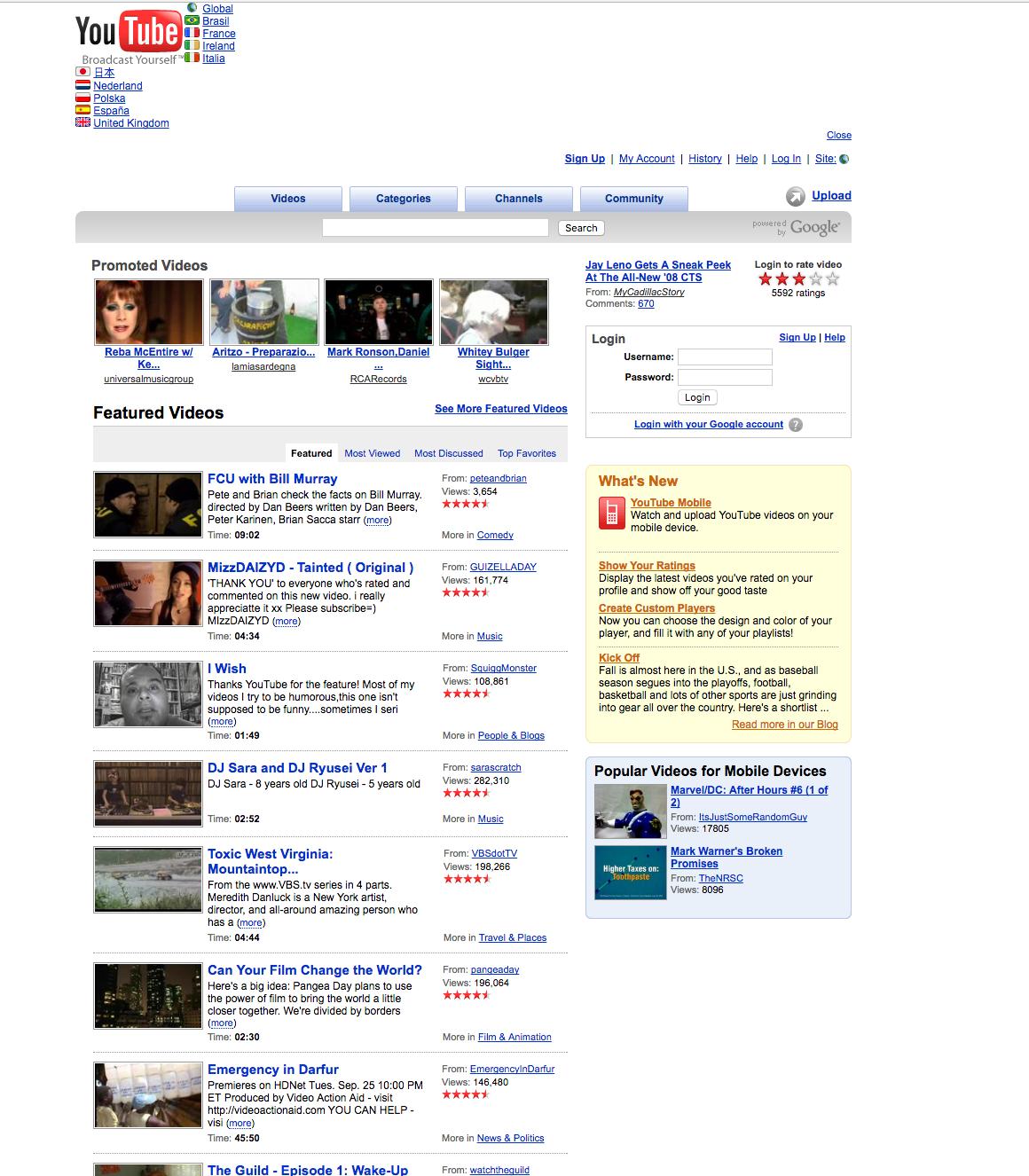Choose the France flag icon
Image resolution: width=1029 pixels, height=1176 pixels.
tap(192, 33)
